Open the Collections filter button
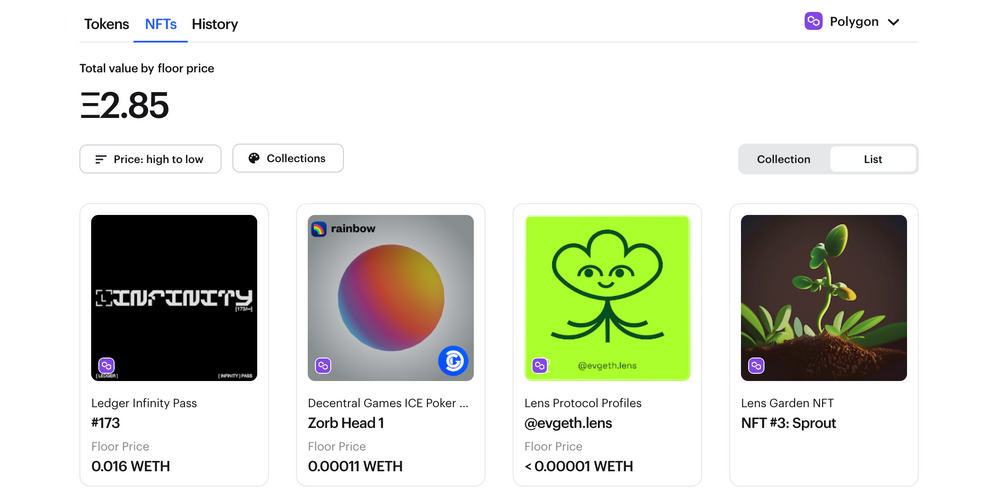 point(288,158)
